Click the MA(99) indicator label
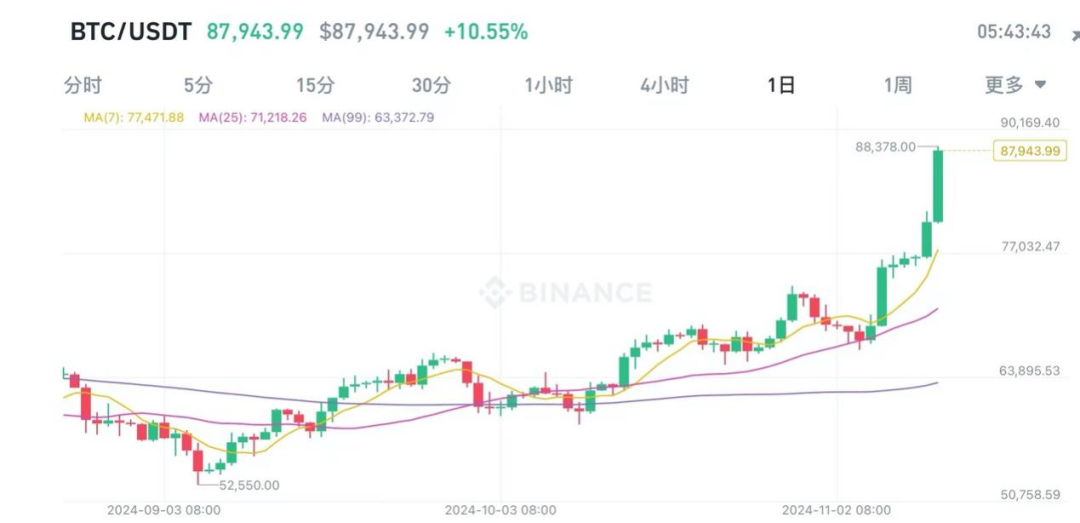The width and height of the screenshot is (1080, 523). [378, 117]
